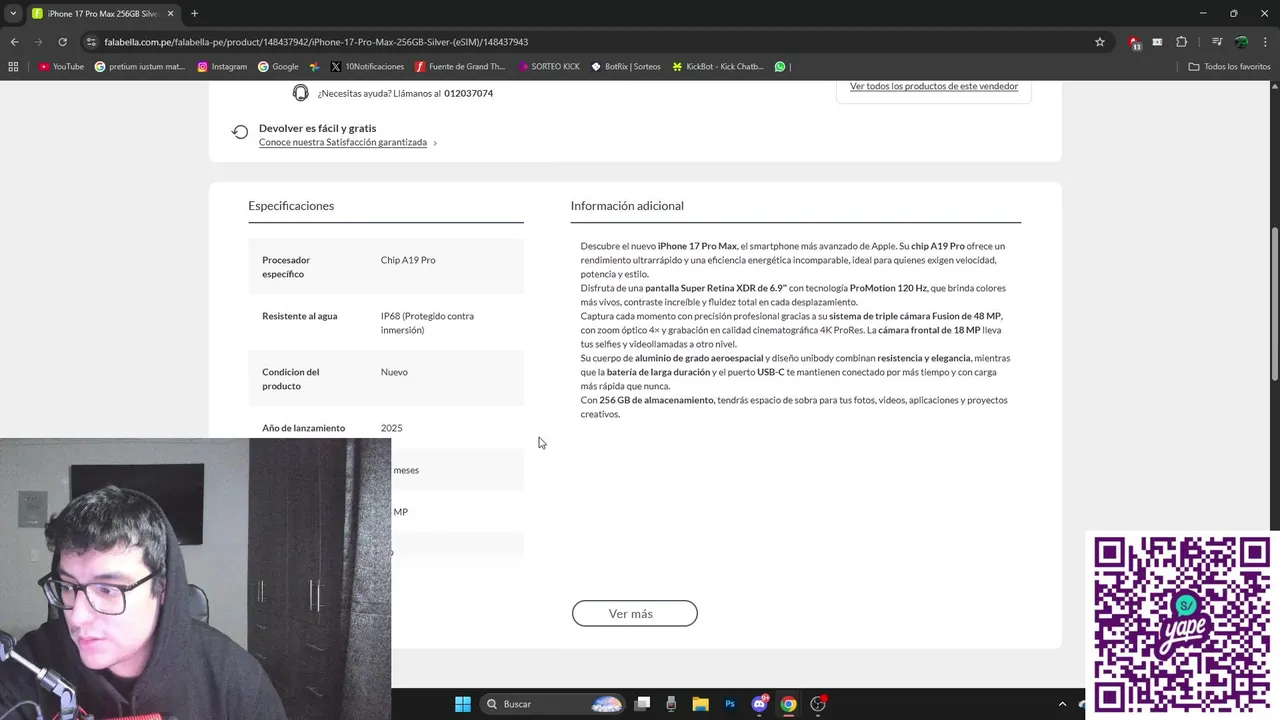
Task: Open the Google bookmark
Action: click(x=278, y=67)
